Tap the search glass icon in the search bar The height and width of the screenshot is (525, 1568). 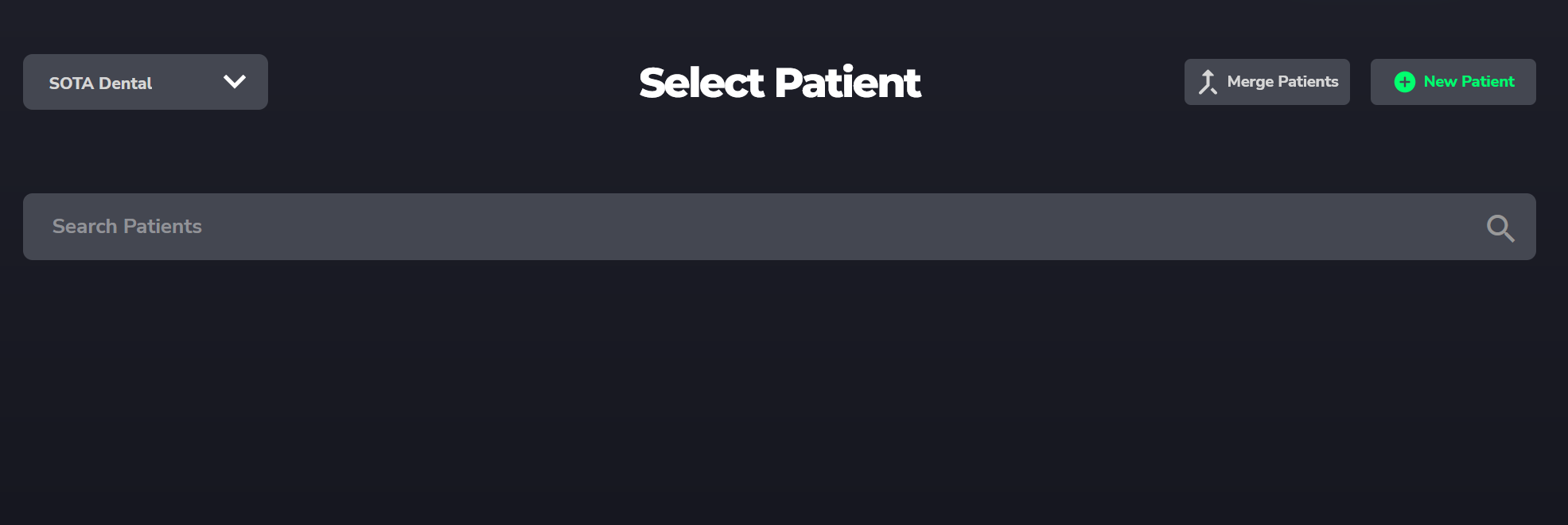(1500, 227)
